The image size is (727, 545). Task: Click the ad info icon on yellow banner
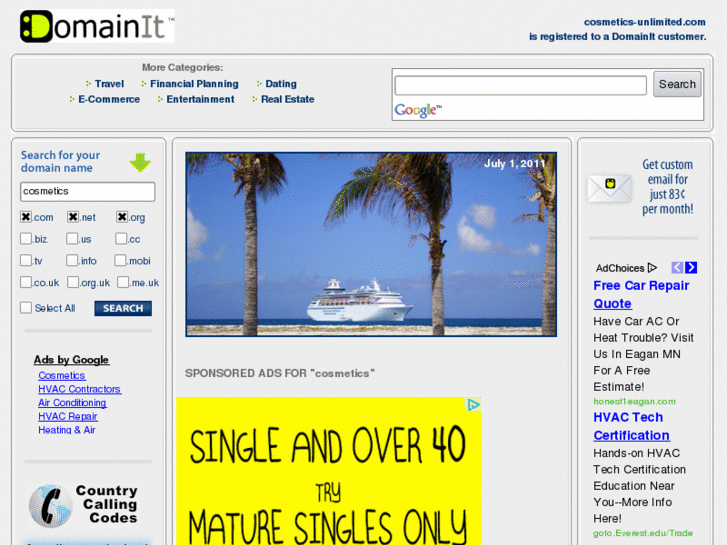(473, 405)
